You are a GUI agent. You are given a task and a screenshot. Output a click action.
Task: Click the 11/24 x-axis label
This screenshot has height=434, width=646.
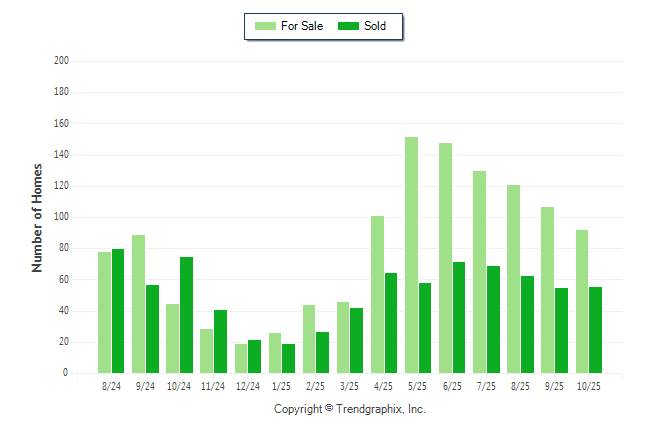[213, 387]
